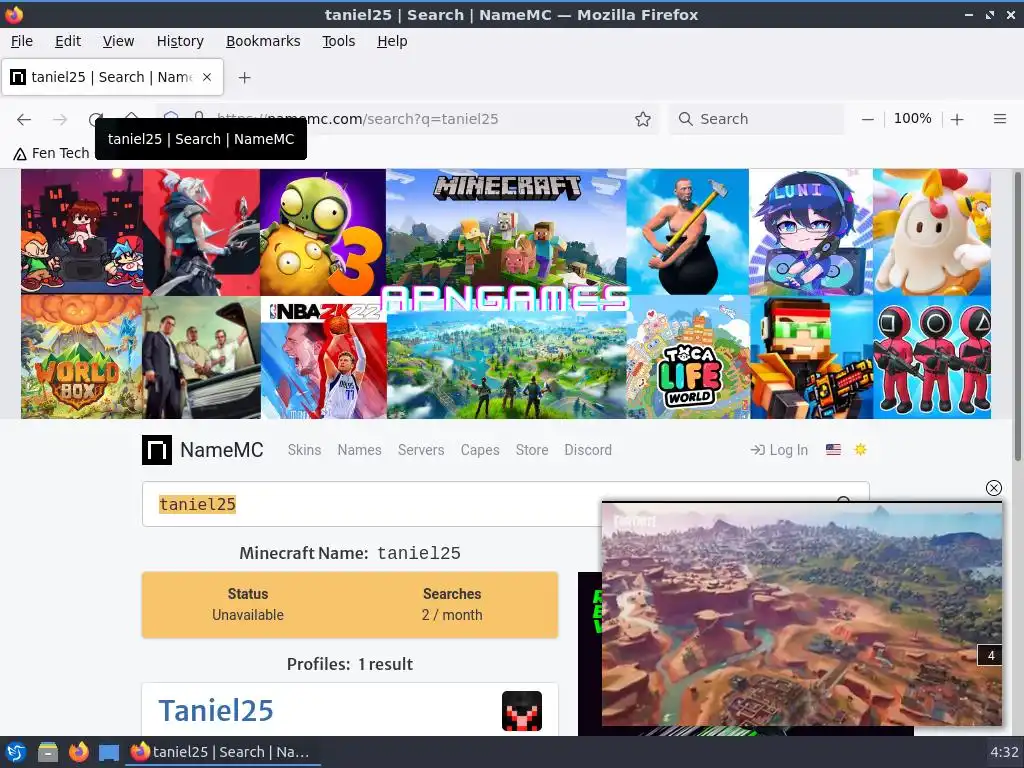Open the Fen Tech bookmark
The height and width of the screenshot is (768, 1024).
click(x=52, y=153)
